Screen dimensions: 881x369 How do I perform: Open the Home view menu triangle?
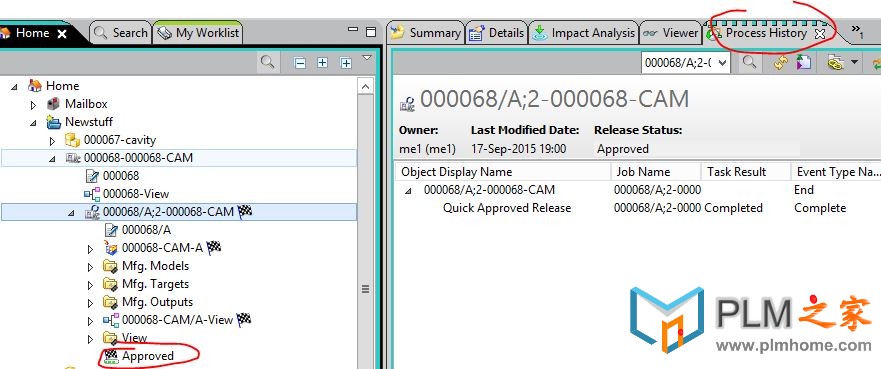click(x=367, y=58)
